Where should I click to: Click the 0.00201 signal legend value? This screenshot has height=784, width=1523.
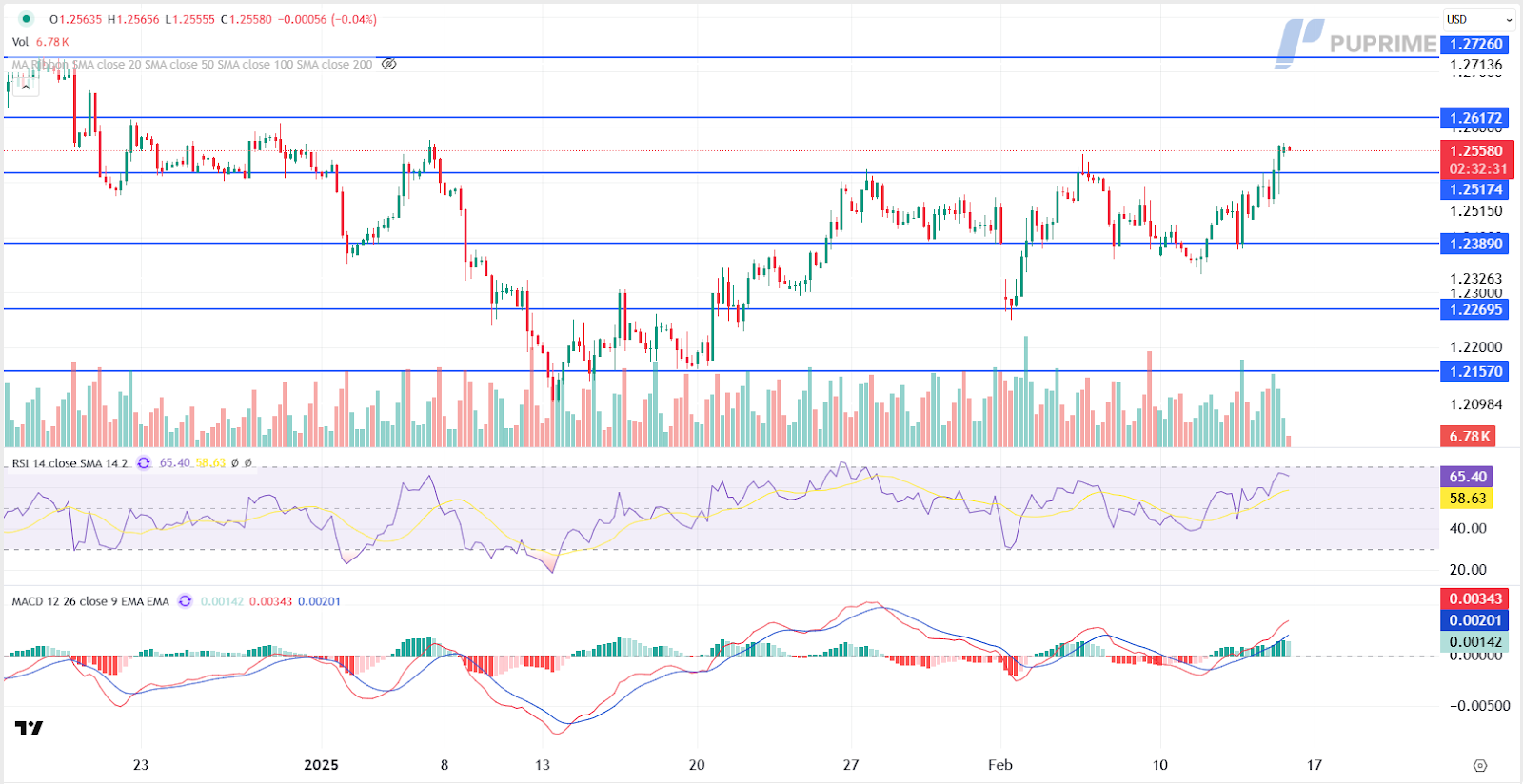[x=319, y=601]
